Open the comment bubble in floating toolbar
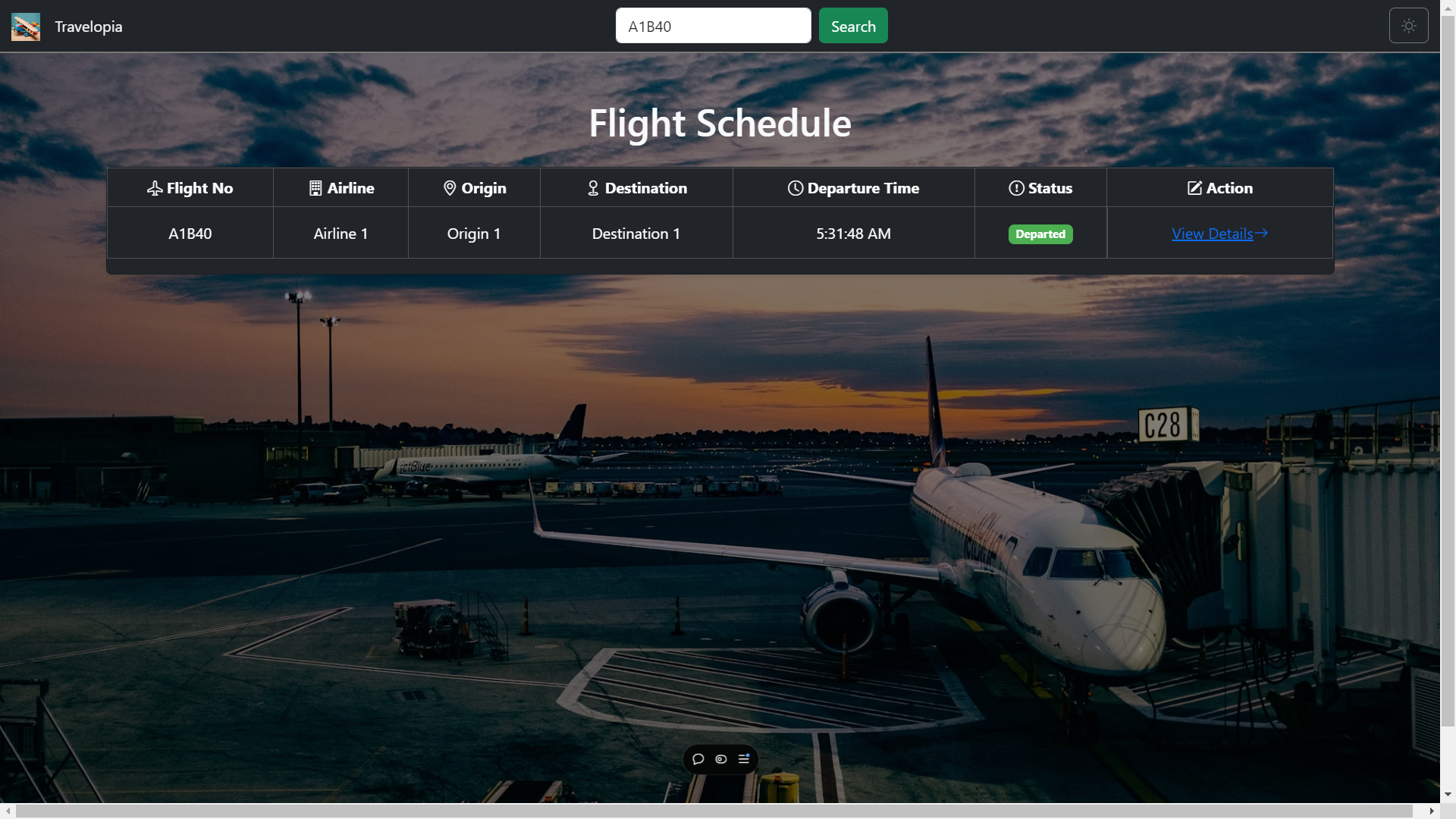Screen dimensions: 1456x819 (698, 759)
